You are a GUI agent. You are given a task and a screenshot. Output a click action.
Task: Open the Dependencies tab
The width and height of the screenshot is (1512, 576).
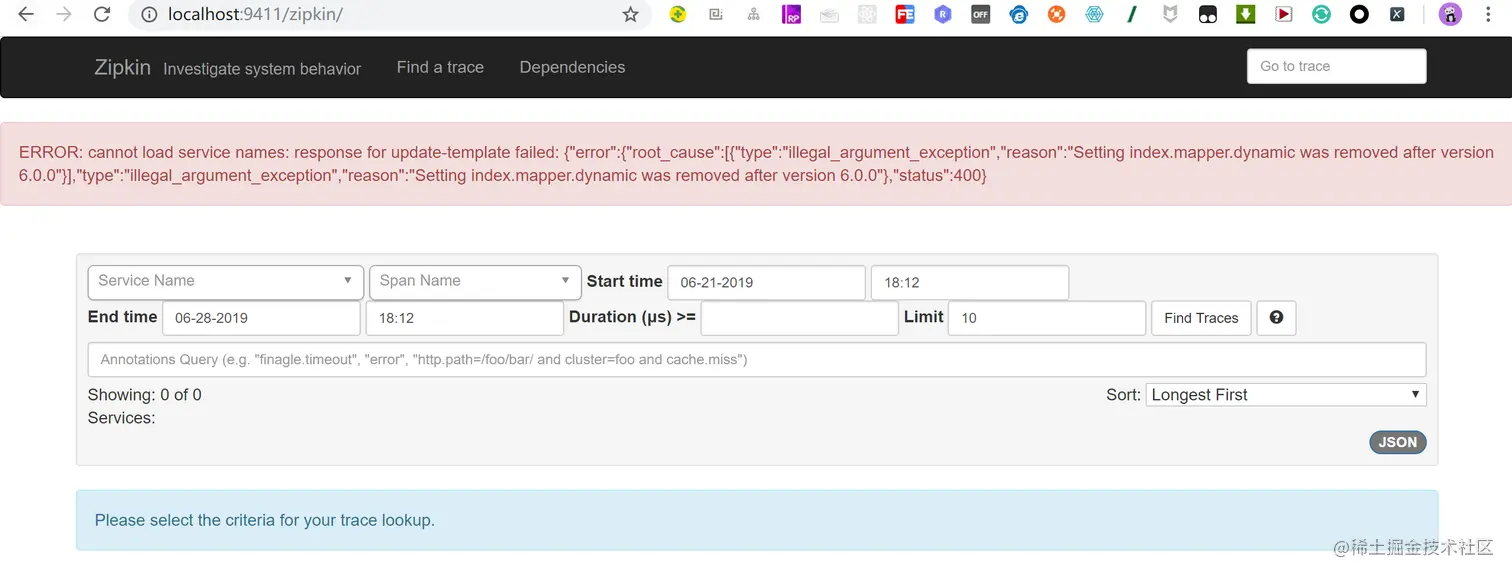[x=572, y=67]
